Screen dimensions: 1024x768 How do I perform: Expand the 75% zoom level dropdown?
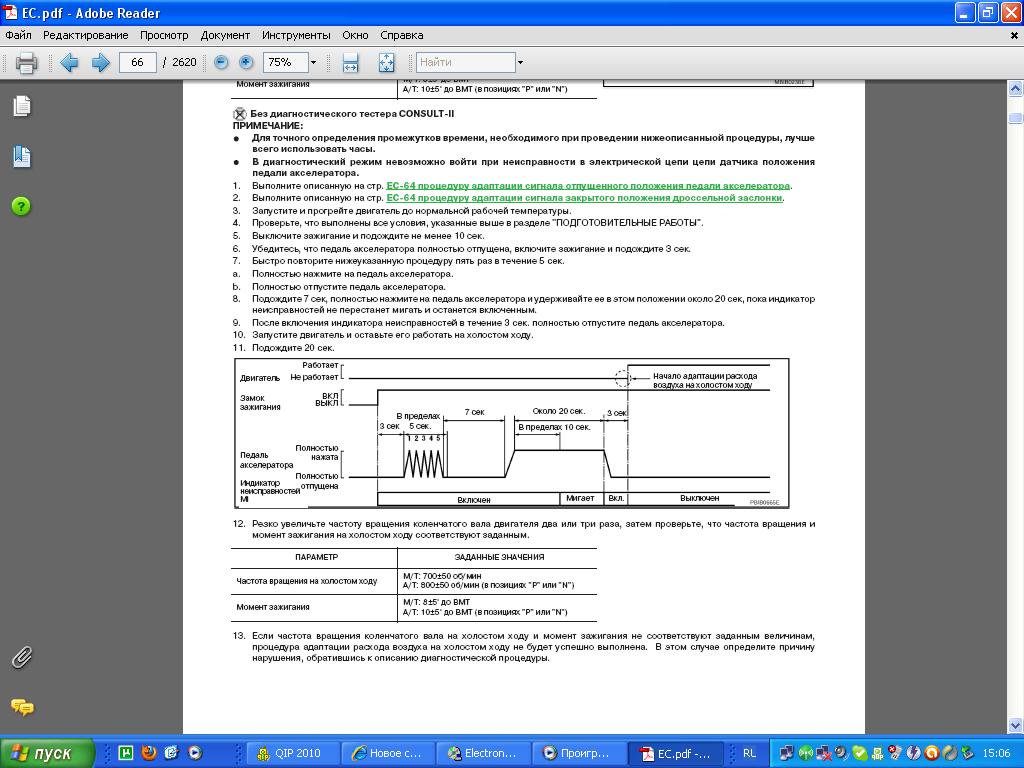point(313,62)
